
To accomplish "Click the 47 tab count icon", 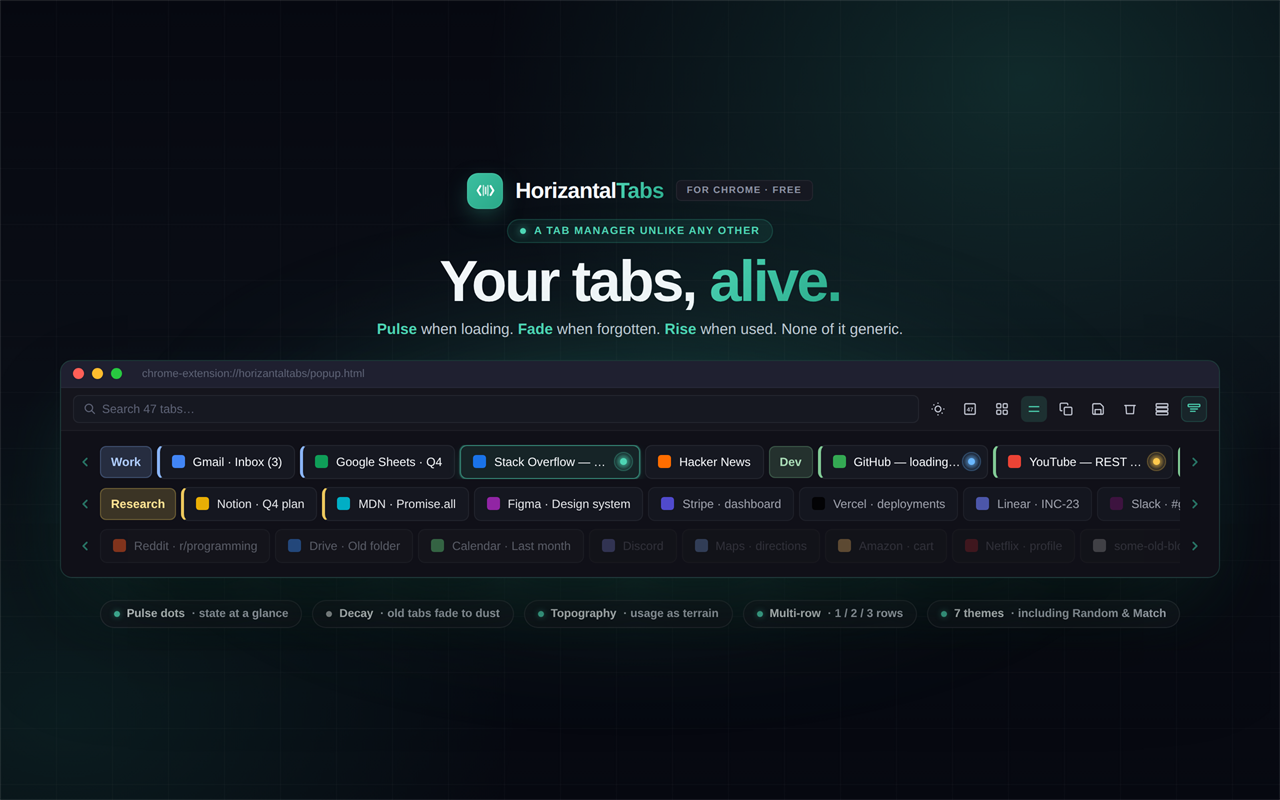I will [970, 409].
